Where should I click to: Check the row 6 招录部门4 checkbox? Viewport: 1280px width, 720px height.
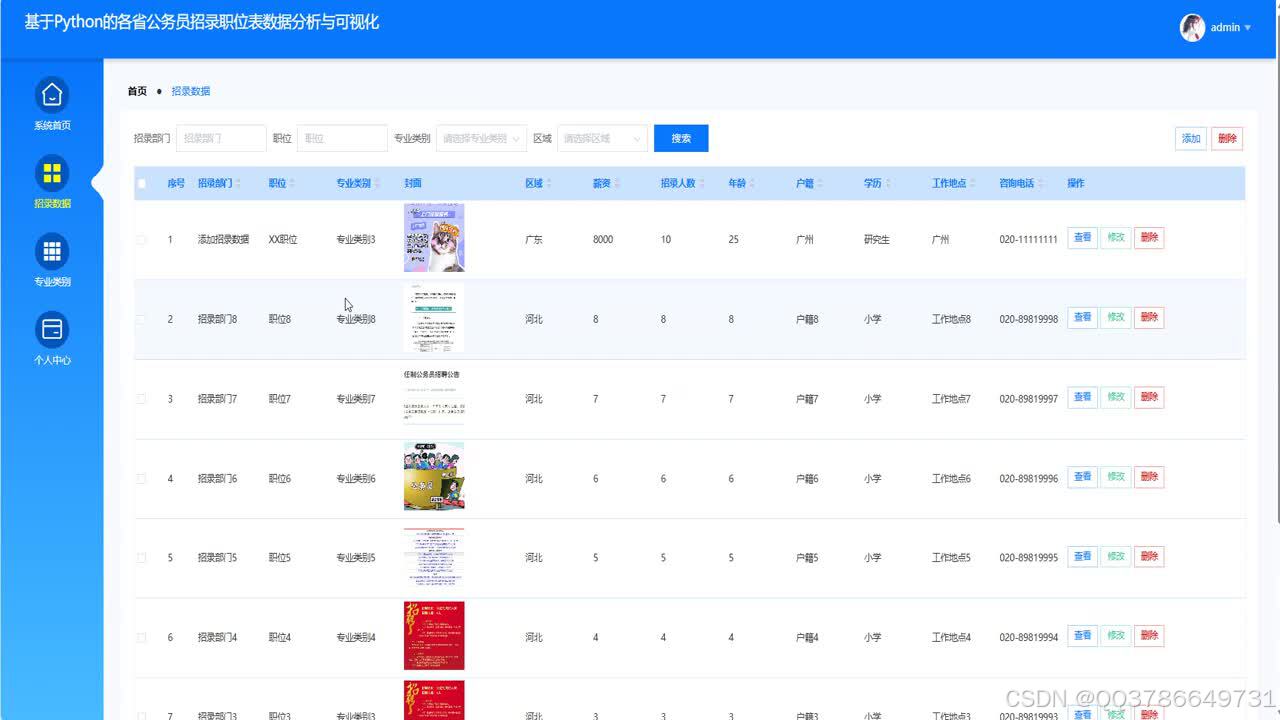click(x=141, y=638)
